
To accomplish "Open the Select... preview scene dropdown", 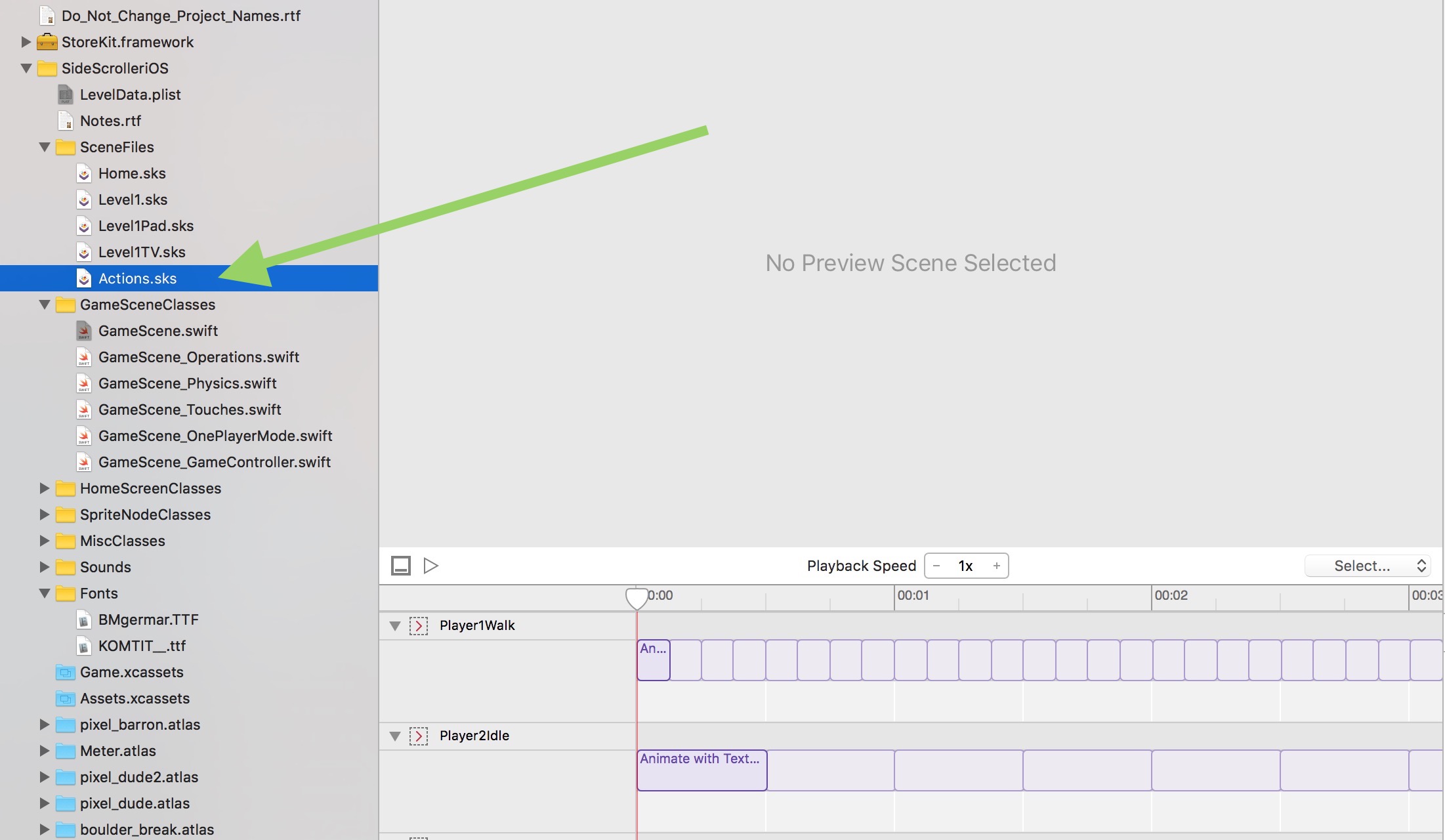I will tap(1368, 566).
